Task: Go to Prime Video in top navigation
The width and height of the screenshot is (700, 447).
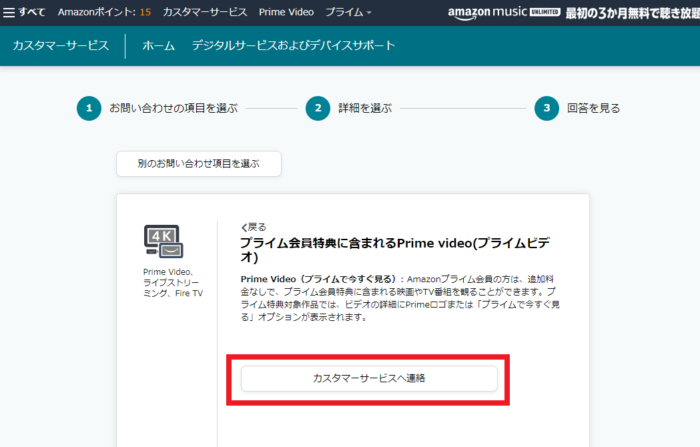Action: point(286,12)
